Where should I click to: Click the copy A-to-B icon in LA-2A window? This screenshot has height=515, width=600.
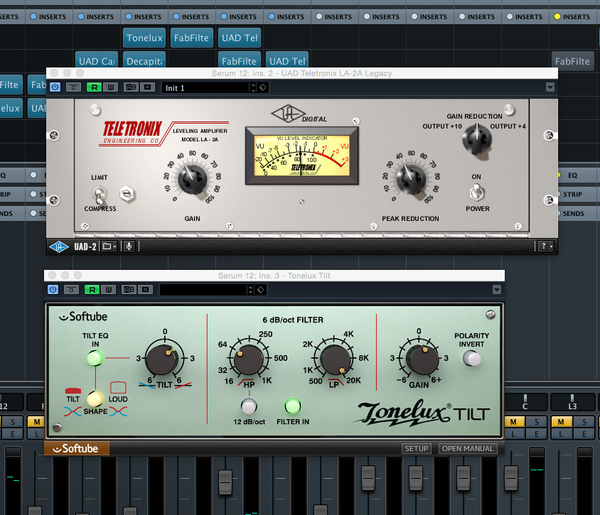click(147, 87)
